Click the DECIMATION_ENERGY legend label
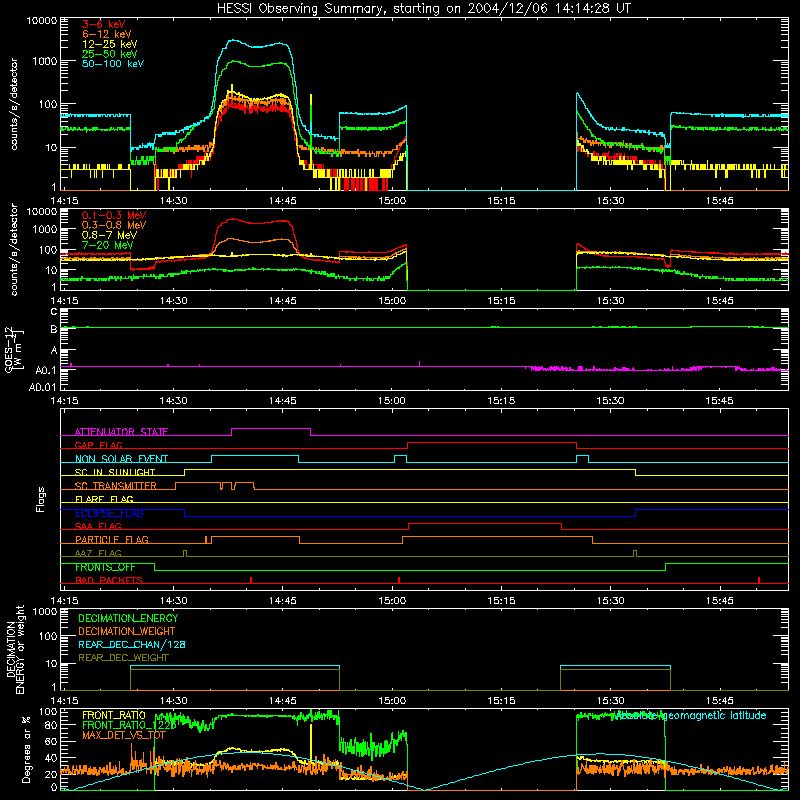This screenshot has width=800, height=800. pyautogui.click(x=128, y=618)
